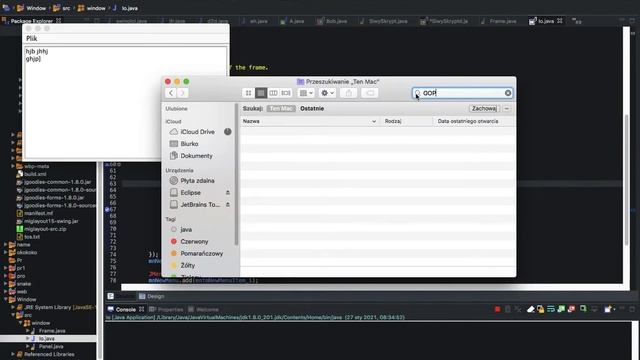The height and width of the screenshot is (360, 640).
Task: Select gallery view in Finder toolbar
Action: (x=286, y=93)
